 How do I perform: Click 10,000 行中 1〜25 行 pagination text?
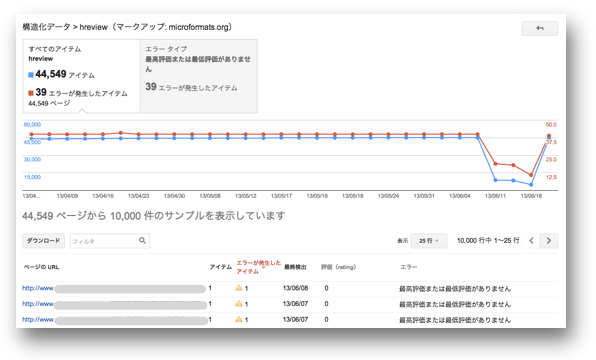[x=488, y=241]
